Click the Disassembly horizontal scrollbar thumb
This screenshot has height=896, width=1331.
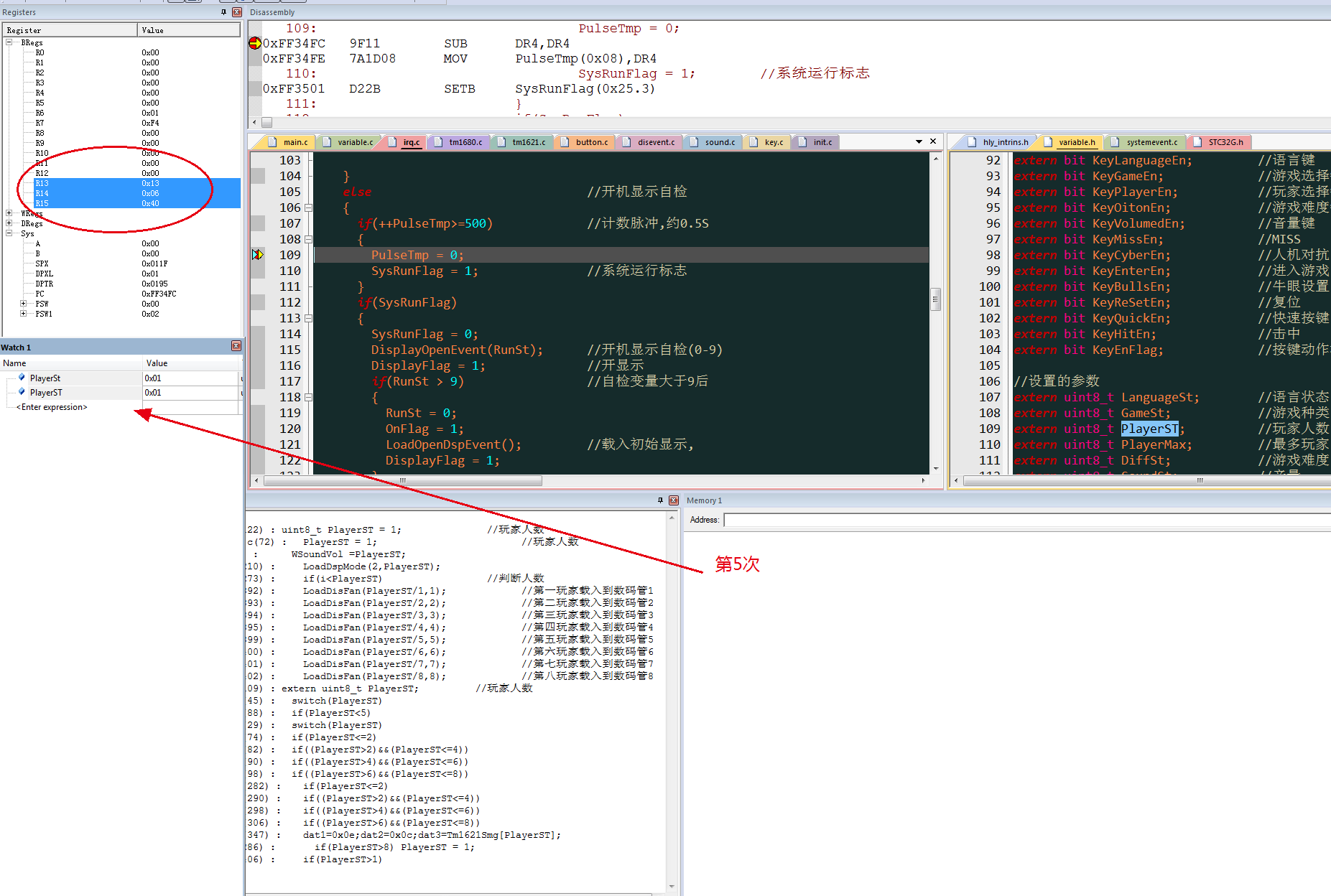coord(266,122)
